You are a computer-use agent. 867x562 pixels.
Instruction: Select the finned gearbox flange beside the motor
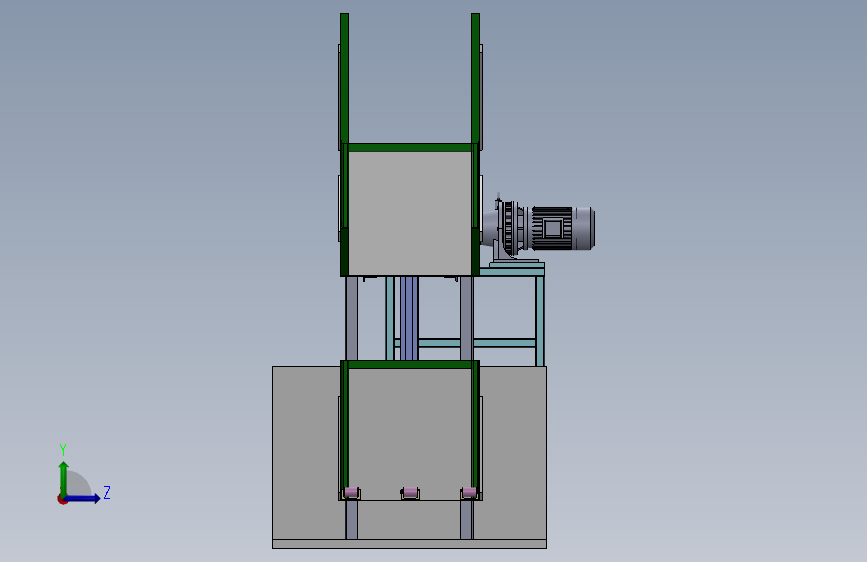coord(510,228)
